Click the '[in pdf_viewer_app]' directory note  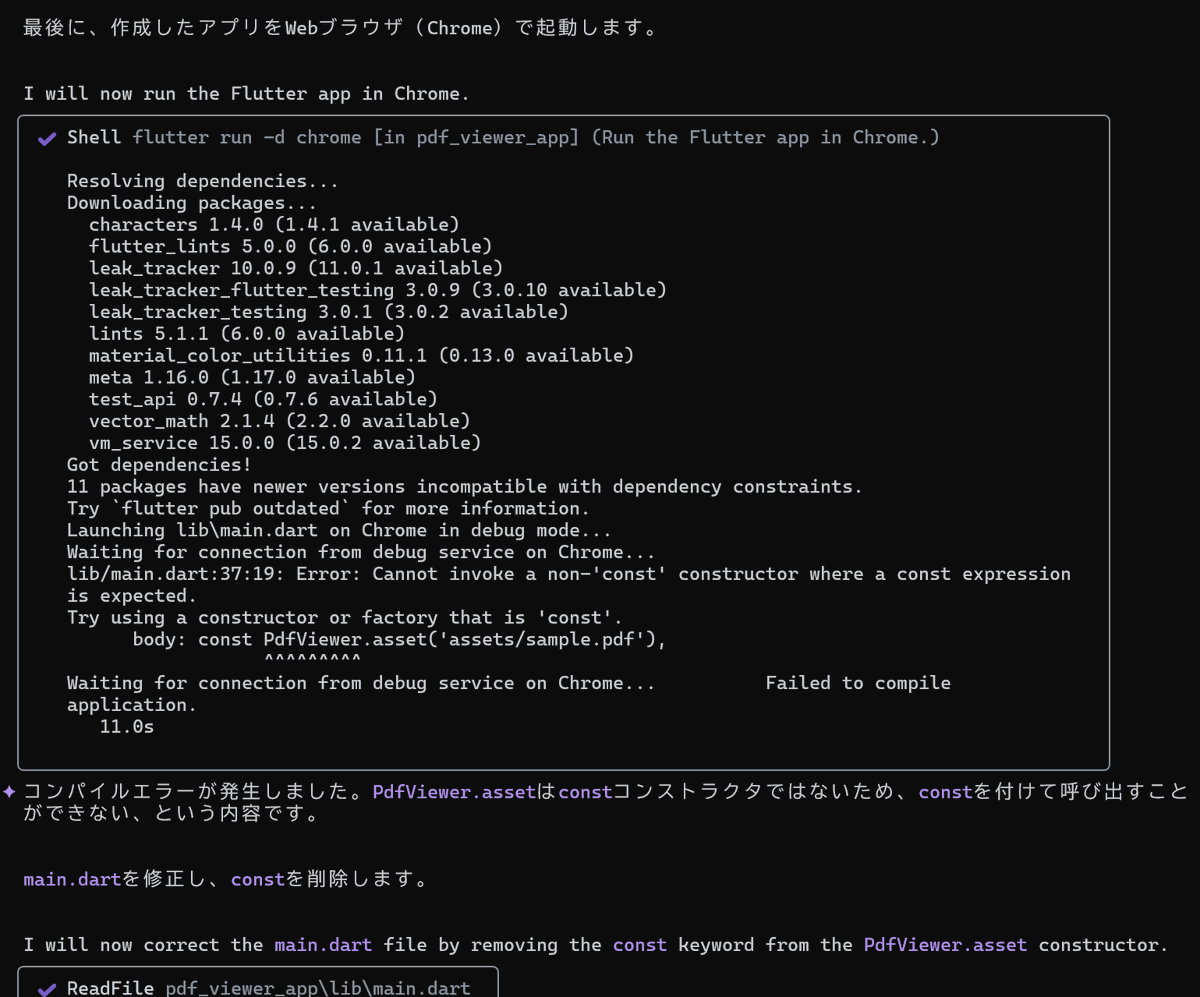pos(476,138)
